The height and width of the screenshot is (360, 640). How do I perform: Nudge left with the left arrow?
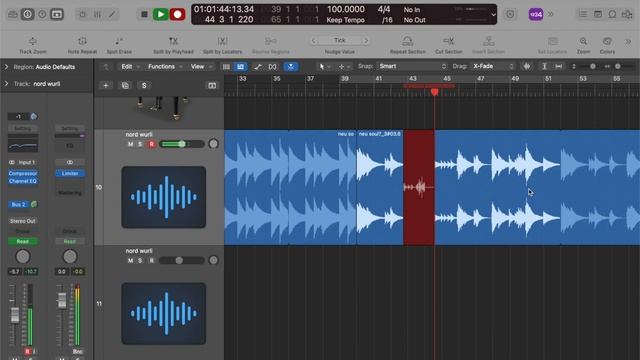click(x=313, y=40)
